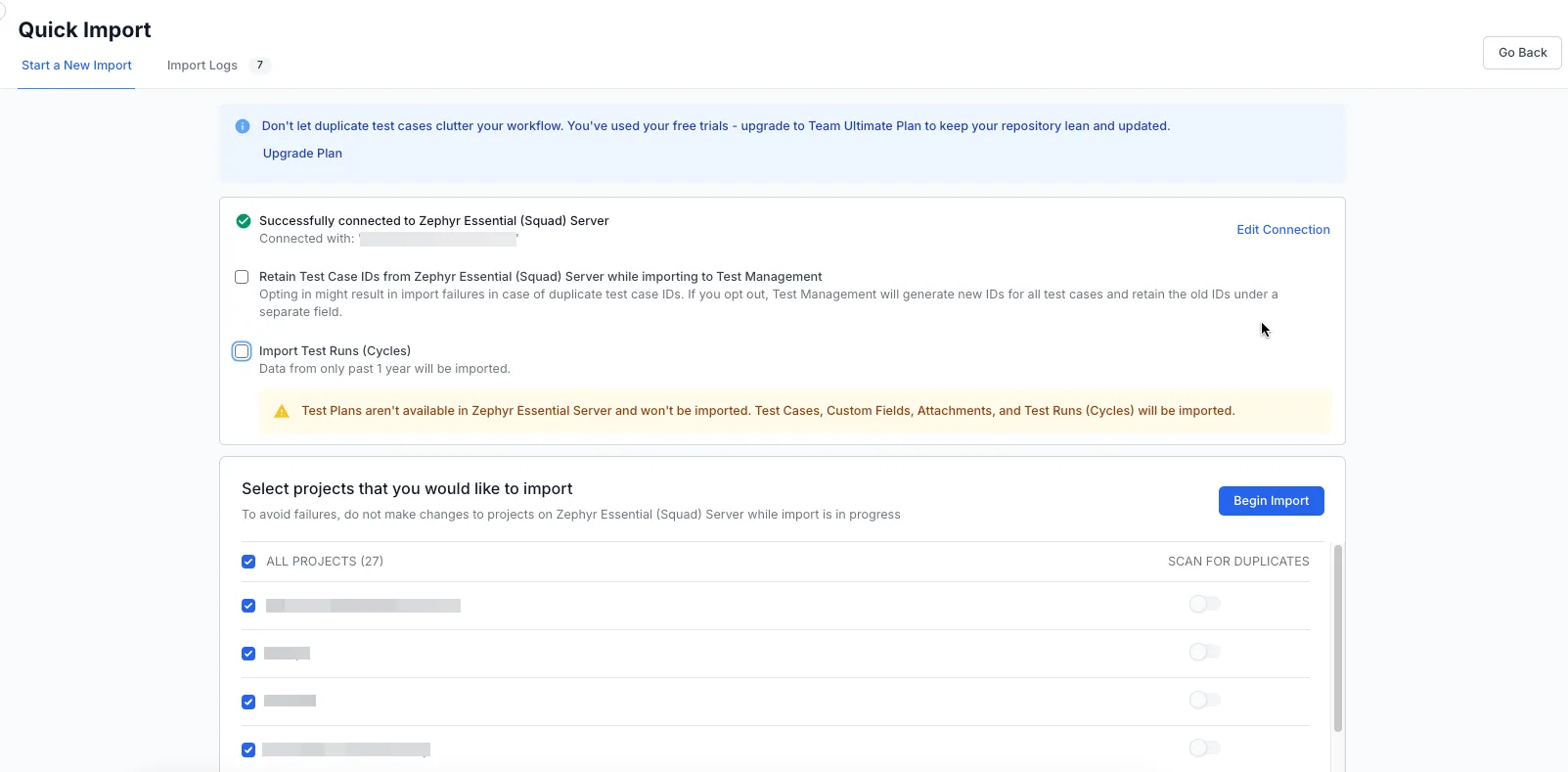The image size is (1568, 772).
Task: Uncheck the ALL PROJECTS (27) checkbox
Action: click(x=248, y=562)
